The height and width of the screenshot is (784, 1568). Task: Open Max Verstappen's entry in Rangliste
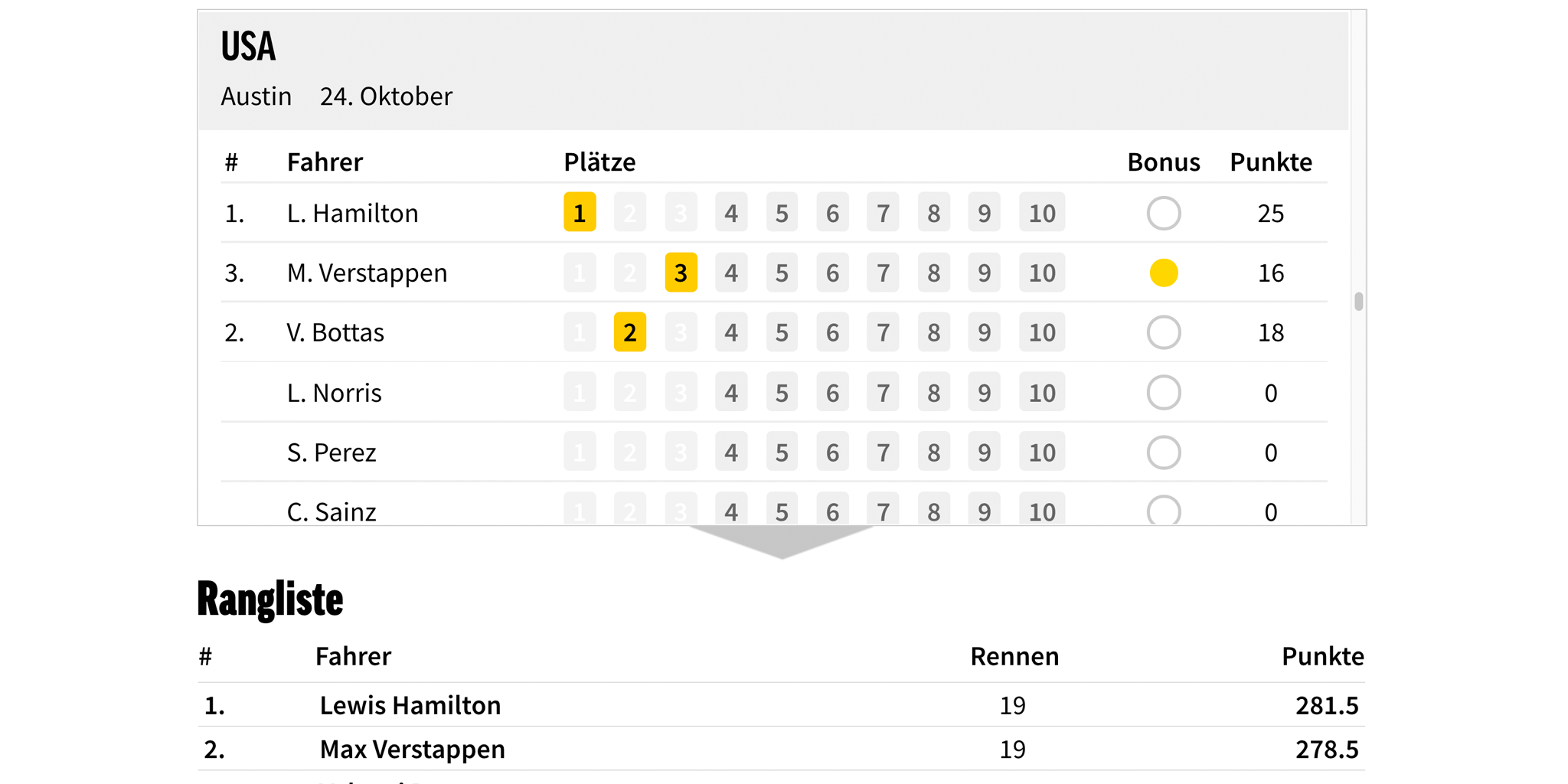pyautogui.click(x=411, y=750)
